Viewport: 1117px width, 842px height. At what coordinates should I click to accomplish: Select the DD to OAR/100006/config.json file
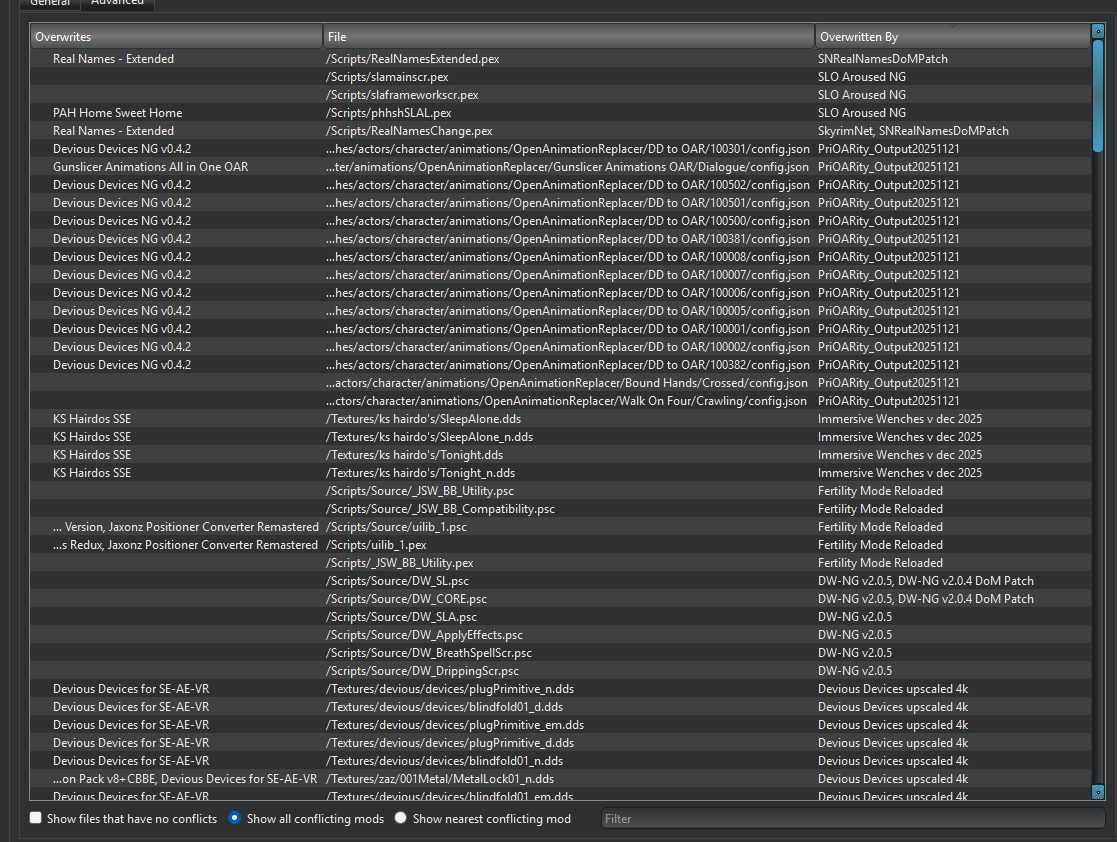(568, 293)
